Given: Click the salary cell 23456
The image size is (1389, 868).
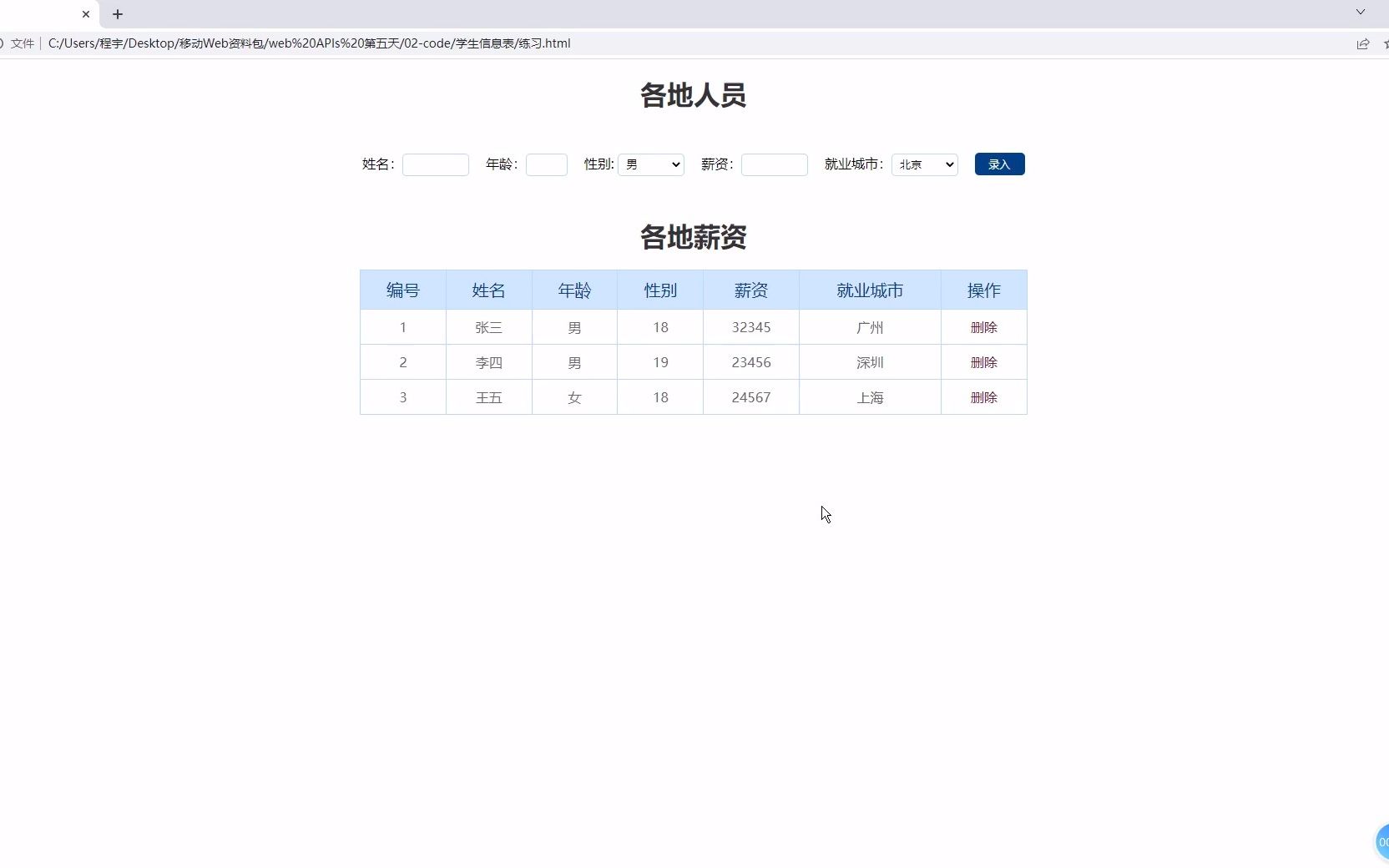Looking at the screenshot, I should 751,362.
